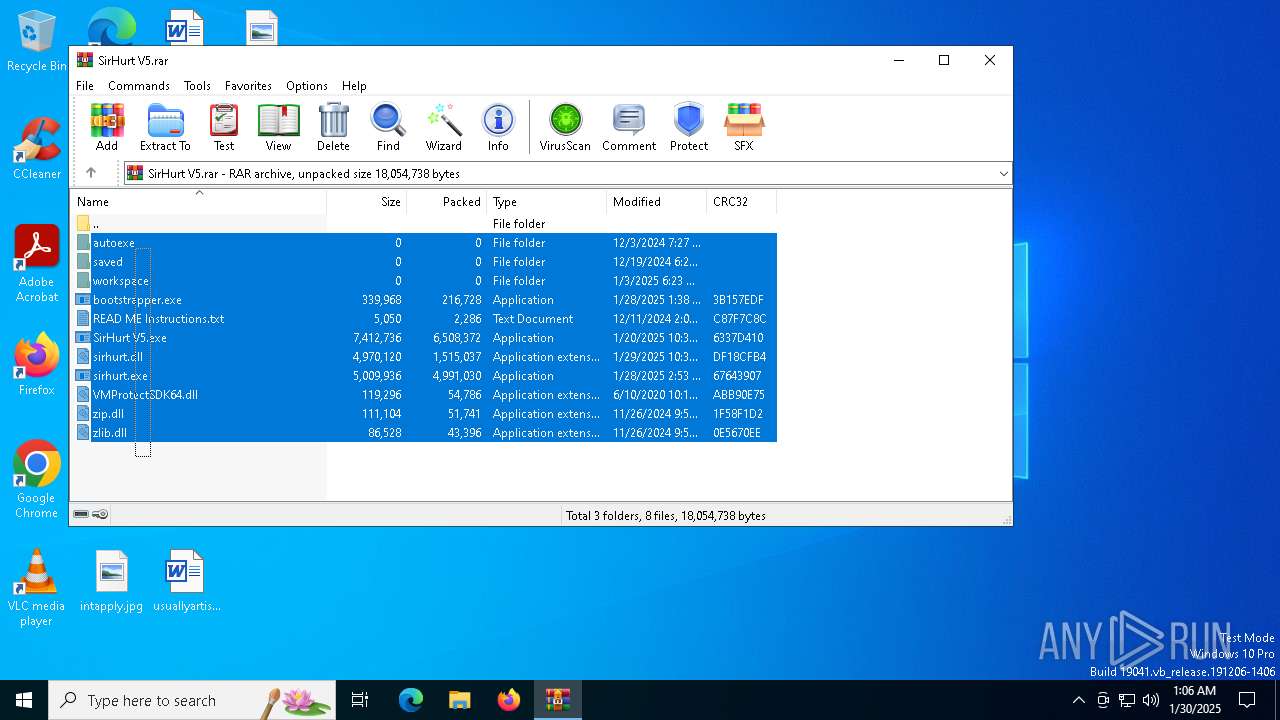1280x720 pixels.
Task: Open usuallyartis Word document on desktop
Action: click(186, 580)
